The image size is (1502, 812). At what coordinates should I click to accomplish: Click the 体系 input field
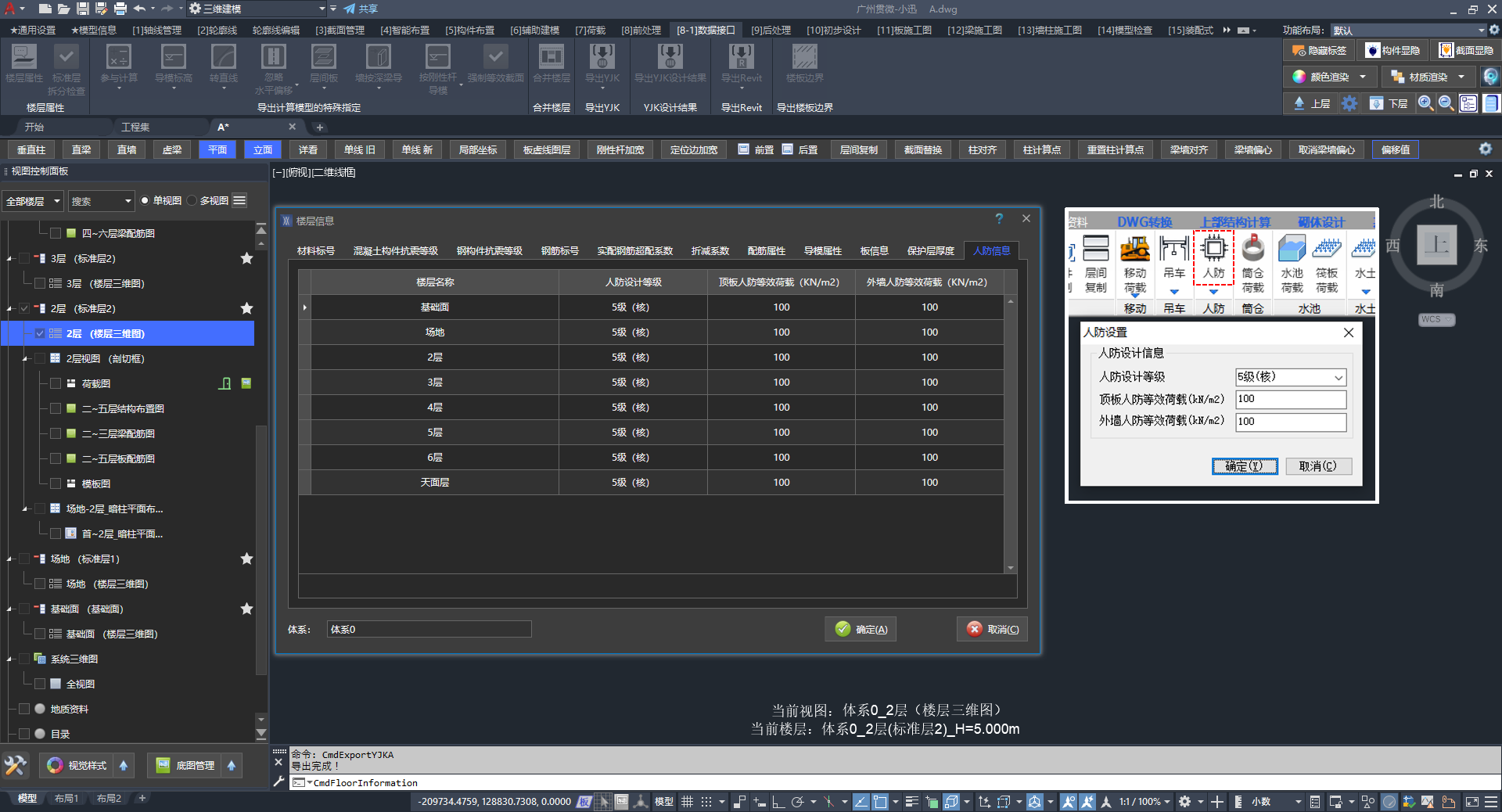(429, 629)
